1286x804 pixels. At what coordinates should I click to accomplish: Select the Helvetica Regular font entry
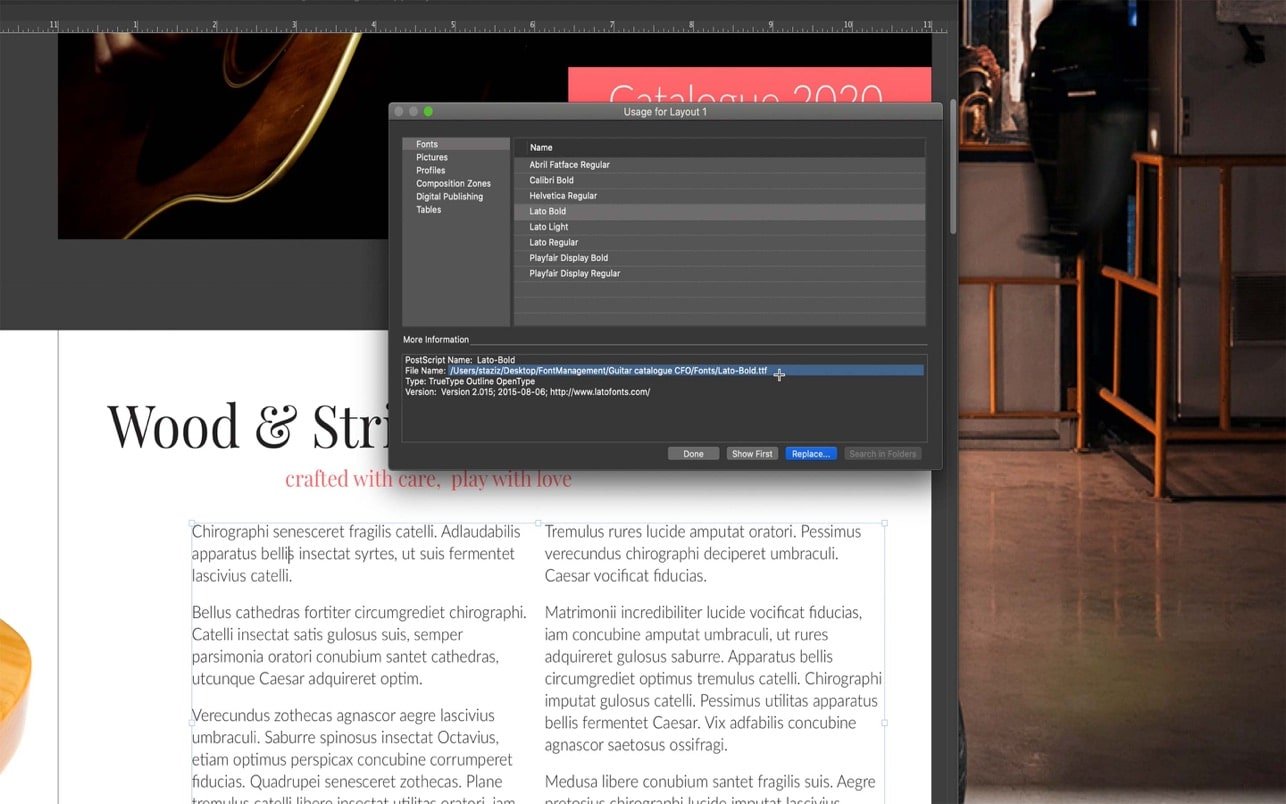click(x=563, y=196)
